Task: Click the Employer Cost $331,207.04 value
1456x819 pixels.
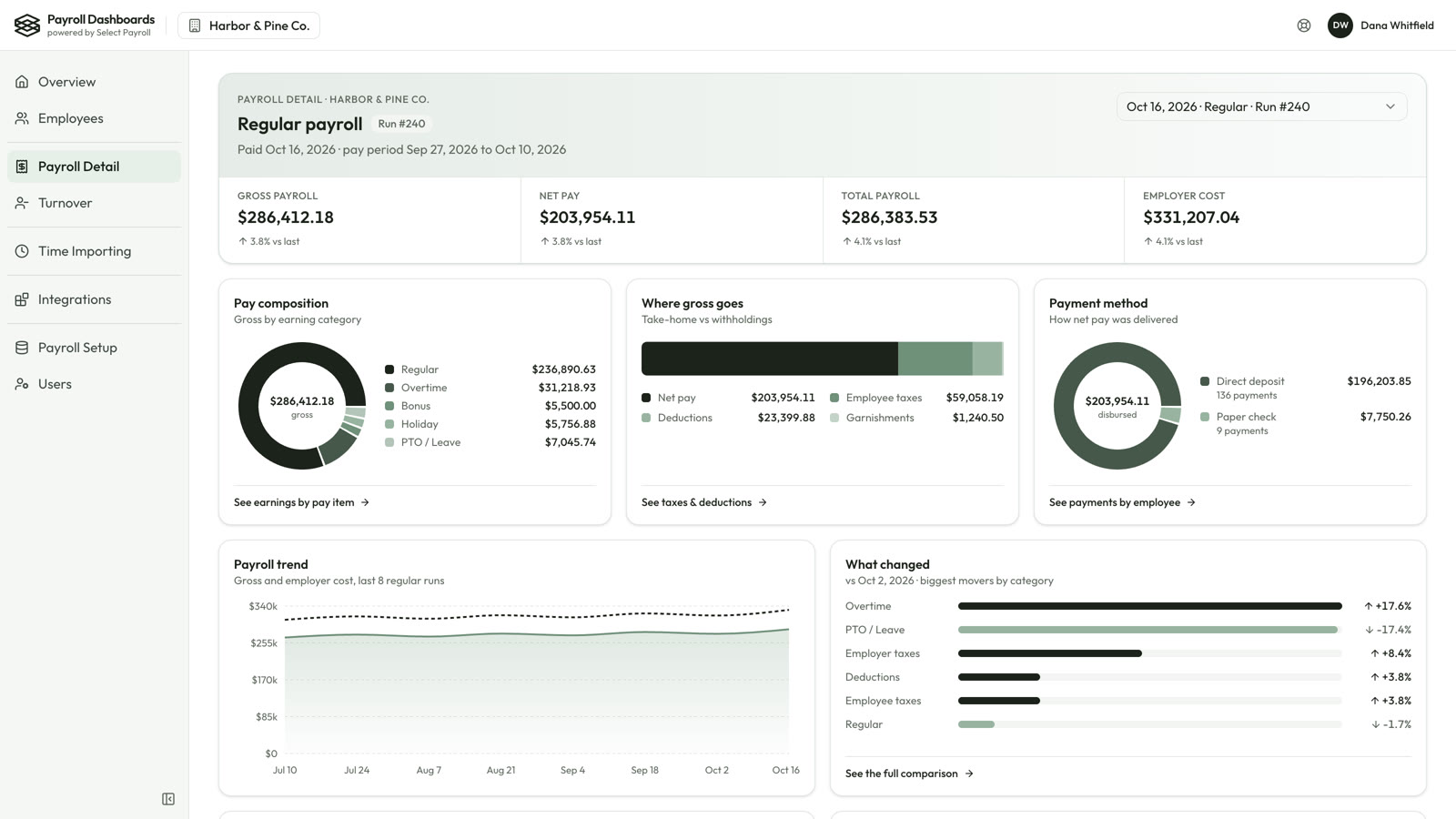Action: [x=1191, y=217]
